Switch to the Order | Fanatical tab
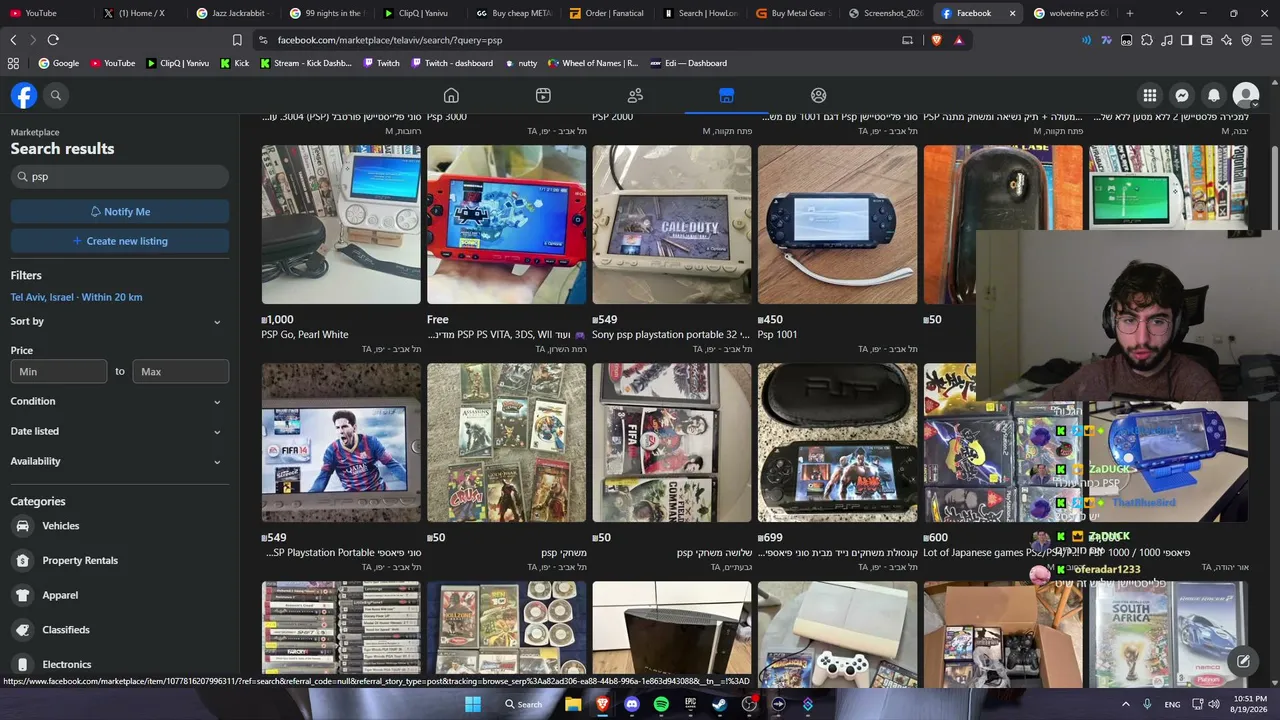 click(x=610, y=13)
